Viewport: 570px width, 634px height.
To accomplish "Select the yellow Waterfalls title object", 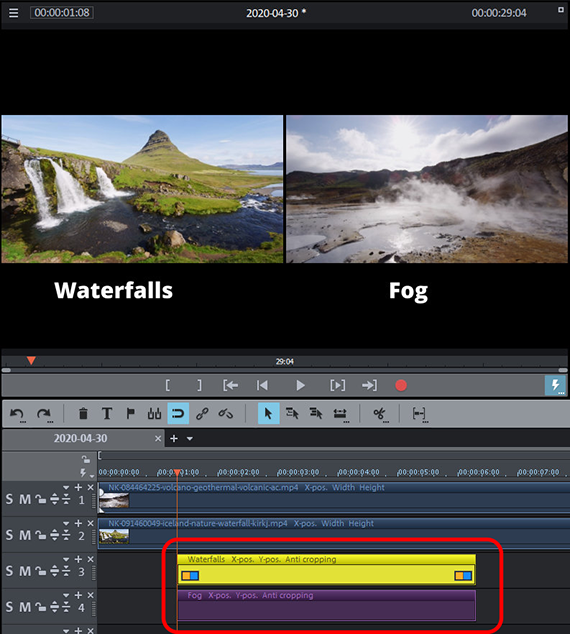I will point(326,570).
